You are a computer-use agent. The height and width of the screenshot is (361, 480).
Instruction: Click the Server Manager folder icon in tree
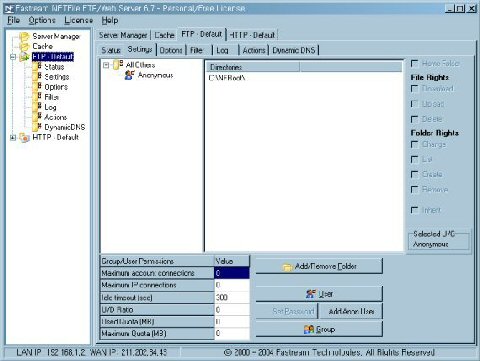(x=25, y=36)
